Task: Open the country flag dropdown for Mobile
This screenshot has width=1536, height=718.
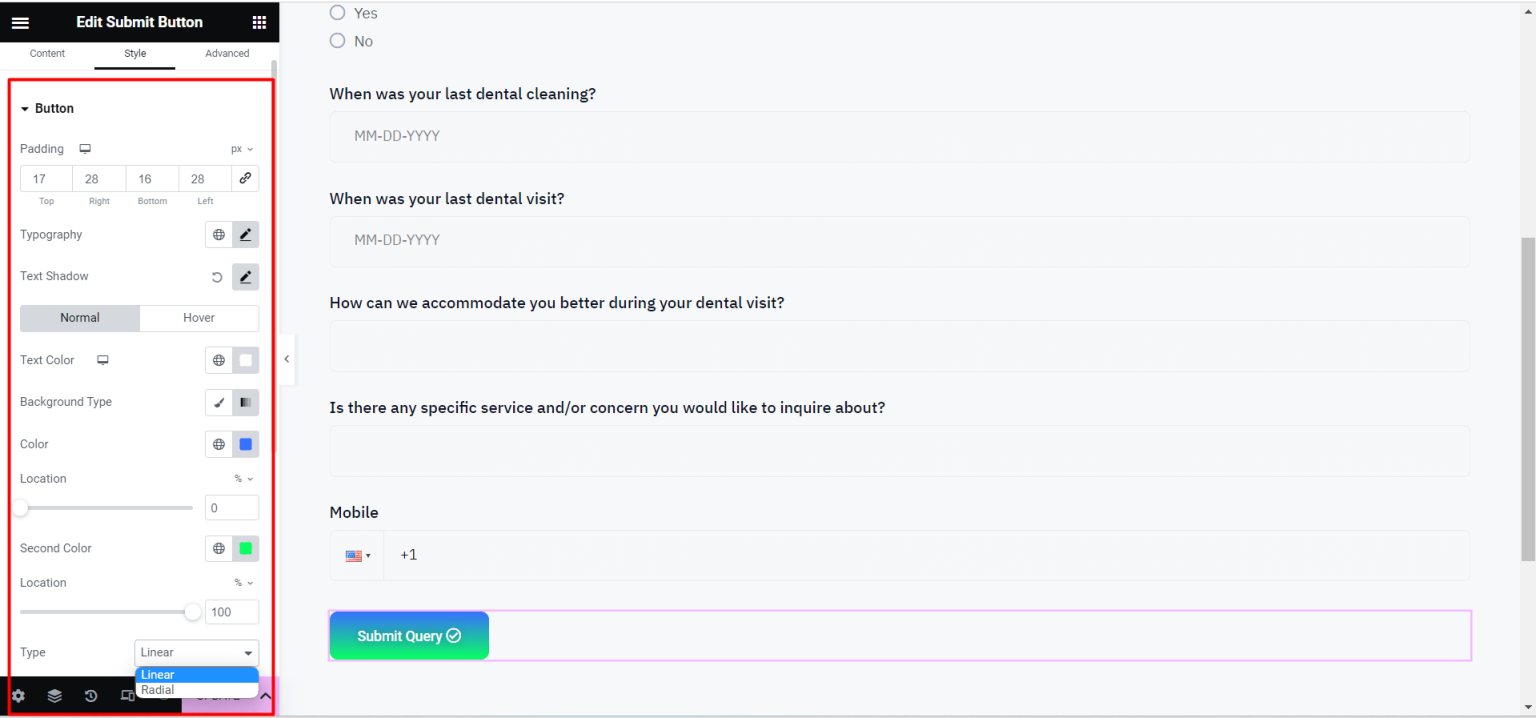Action: coord(357,555)
